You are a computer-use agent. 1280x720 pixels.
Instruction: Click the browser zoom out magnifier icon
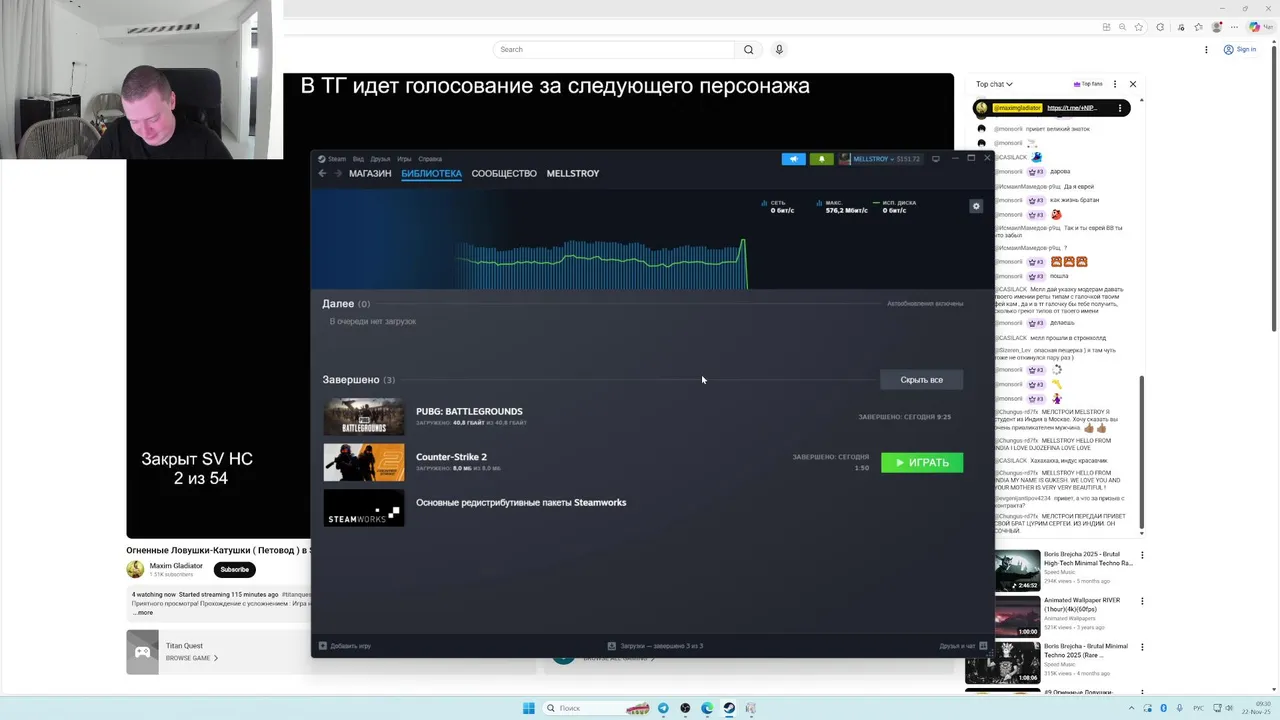pyautogui.click(x=1123, y=27)
